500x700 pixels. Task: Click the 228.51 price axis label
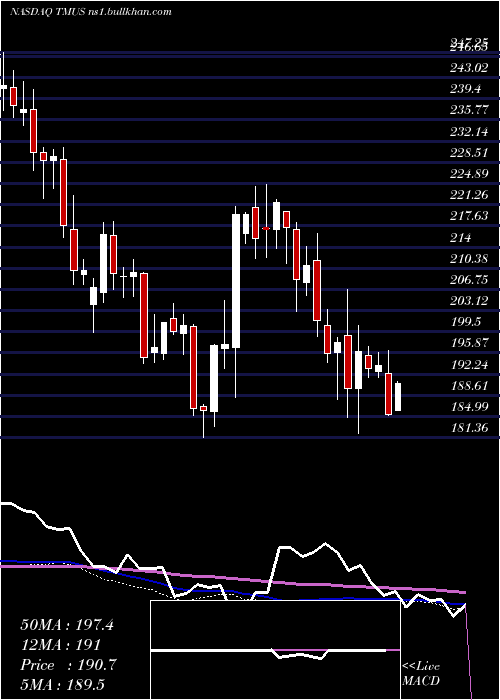tap(469, 153)
